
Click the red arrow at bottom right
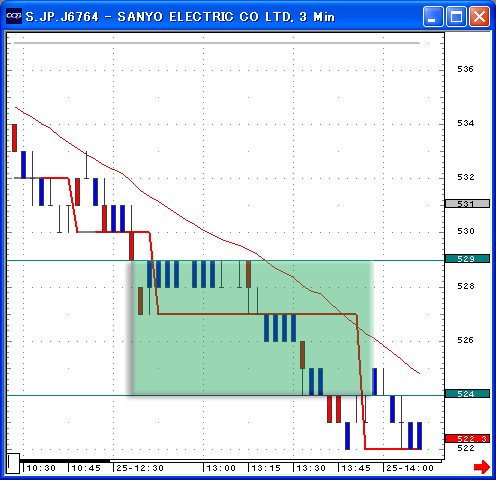click(482, 466)
